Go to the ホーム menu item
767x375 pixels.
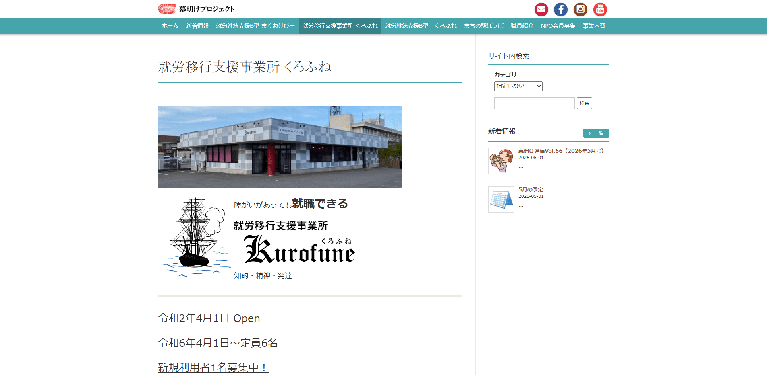(x=170, y=26)
